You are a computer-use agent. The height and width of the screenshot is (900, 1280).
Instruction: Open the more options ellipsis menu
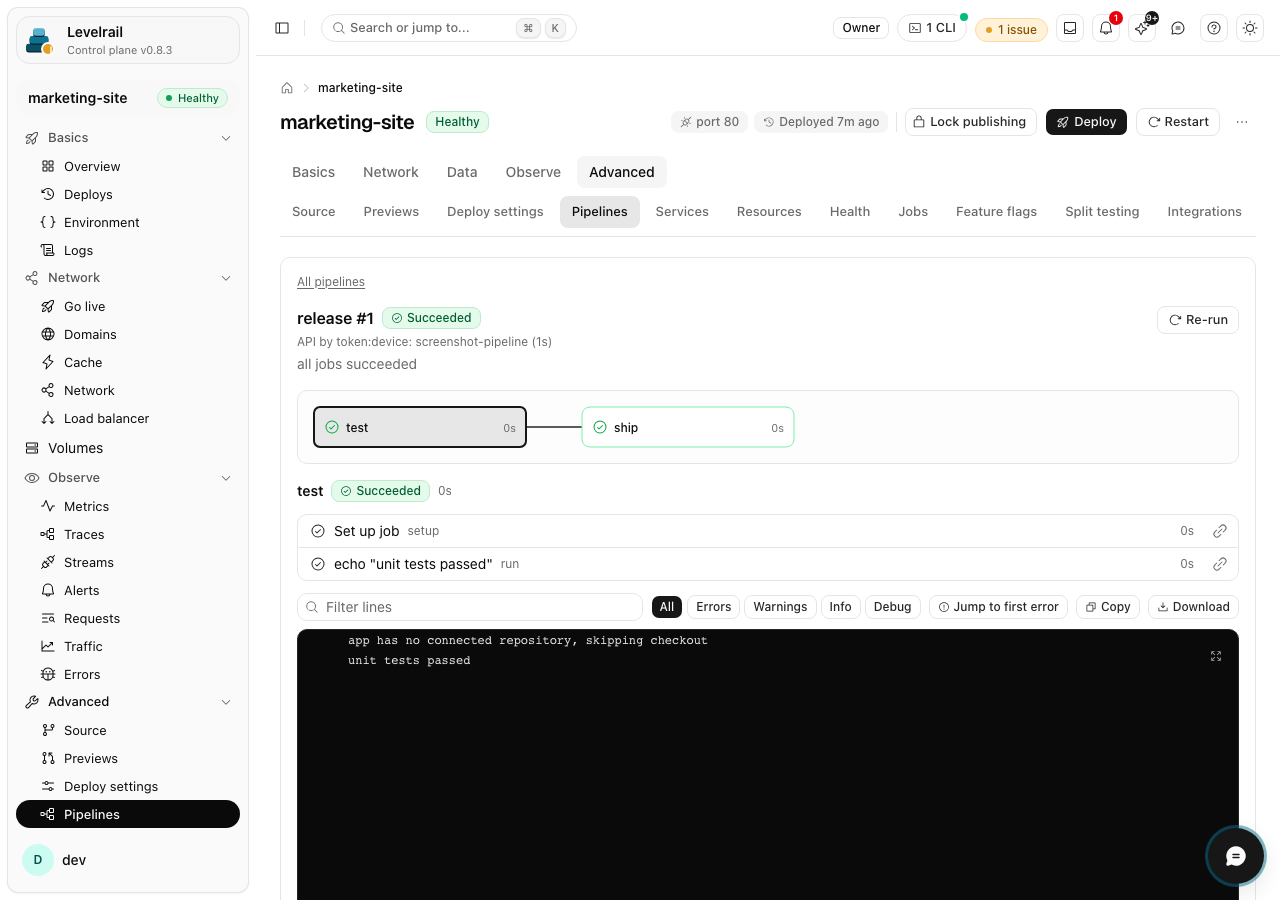1242,122
